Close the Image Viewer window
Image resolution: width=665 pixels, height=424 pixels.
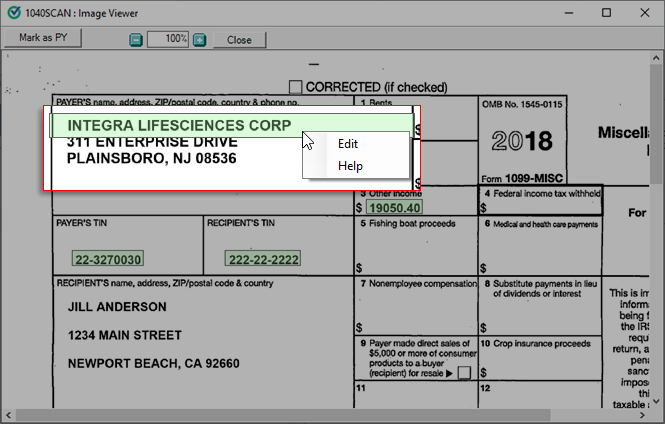pyautogui.click(x=645, y=13)
